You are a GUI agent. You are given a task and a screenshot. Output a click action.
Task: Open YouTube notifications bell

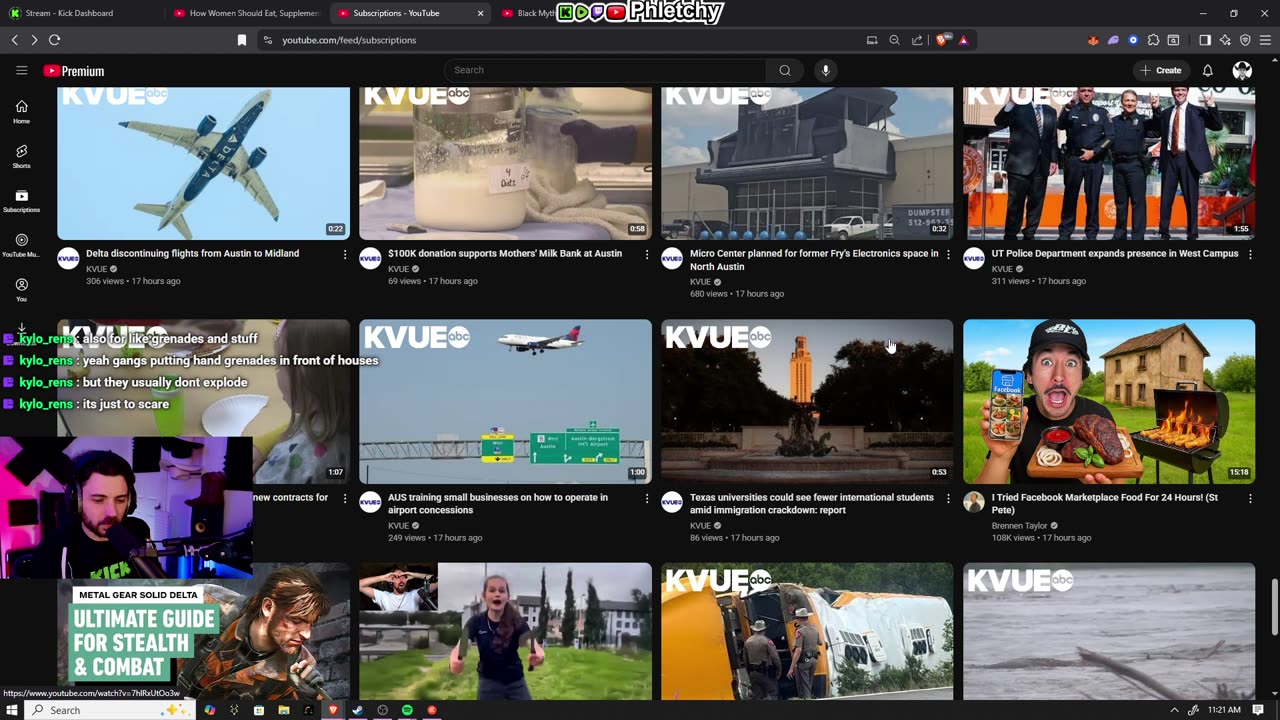coord(1207,70)
